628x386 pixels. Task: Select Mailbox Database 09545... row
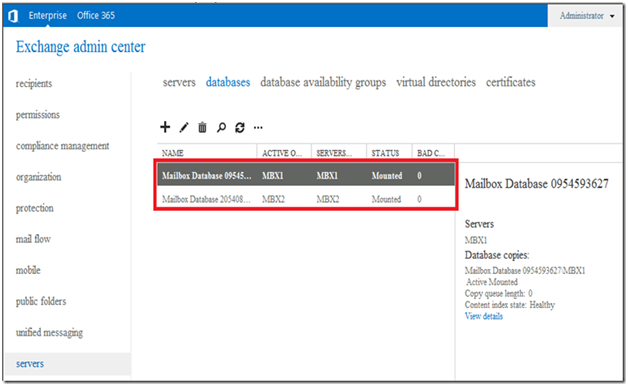(x=306, y=175)
